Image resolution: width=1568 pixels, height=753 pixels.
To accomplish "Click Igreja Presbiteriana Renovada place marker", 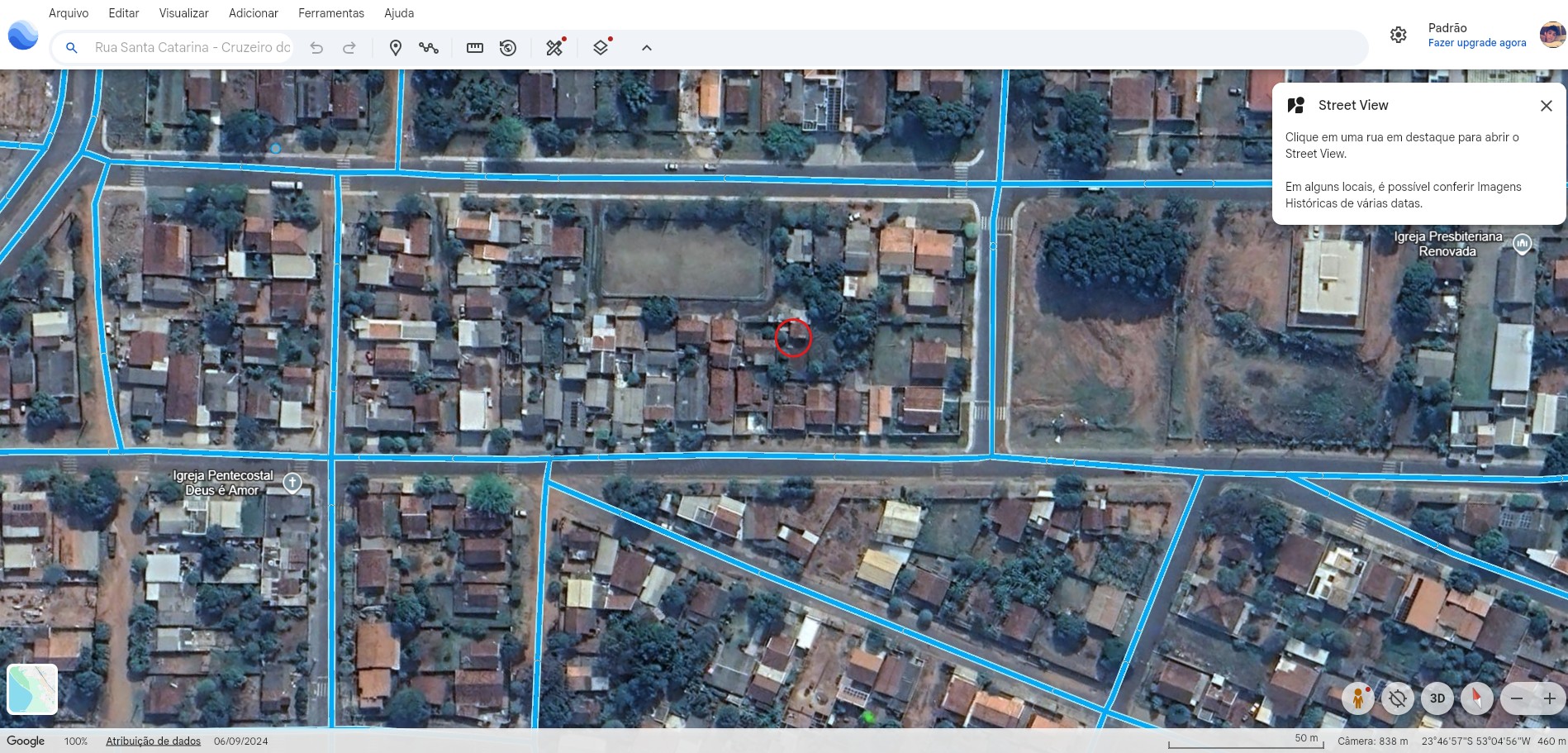I will tap(1522, 244).
